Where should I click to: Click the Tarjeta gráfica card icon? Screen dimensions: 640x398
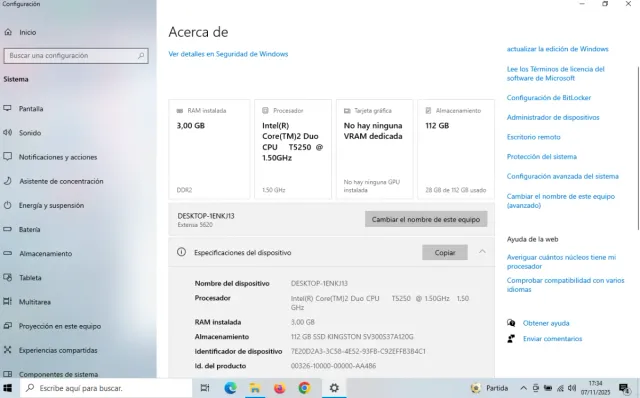click(347, 111)
